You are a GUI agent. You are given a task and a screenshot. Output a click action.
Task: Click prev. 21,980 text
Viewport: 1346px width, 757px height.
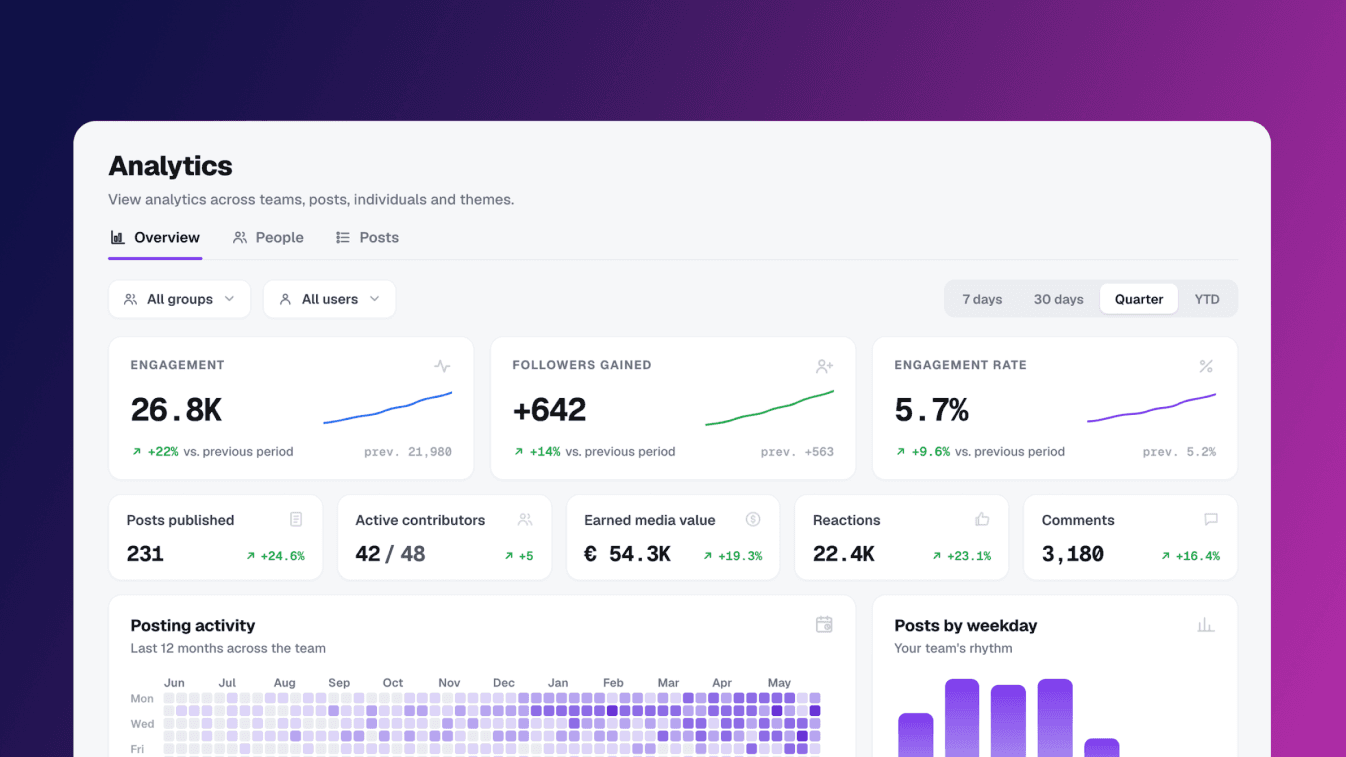click(408, 452)
